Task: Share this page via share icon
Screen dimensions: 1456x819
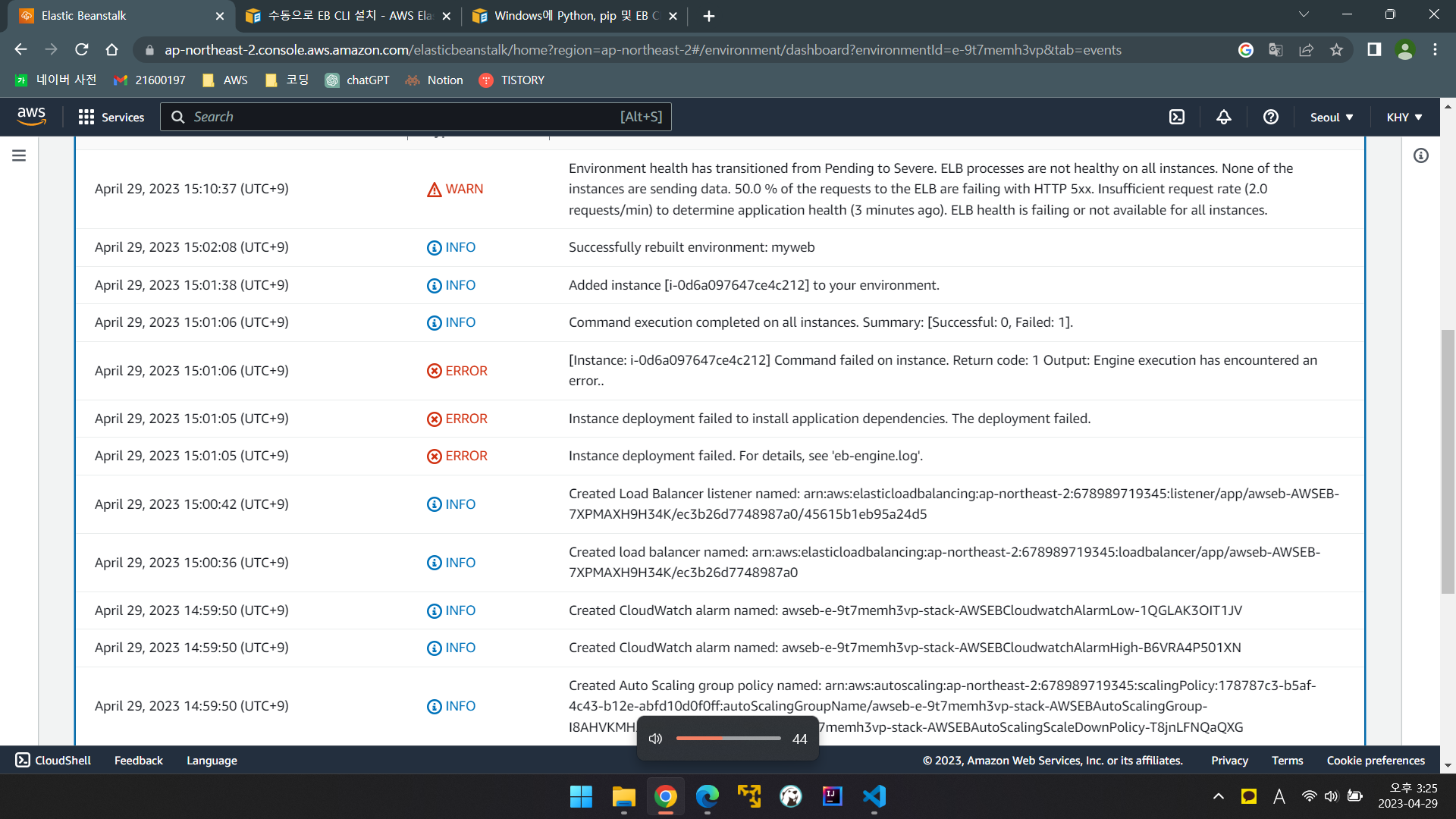Action: [x=1306, y=49]
